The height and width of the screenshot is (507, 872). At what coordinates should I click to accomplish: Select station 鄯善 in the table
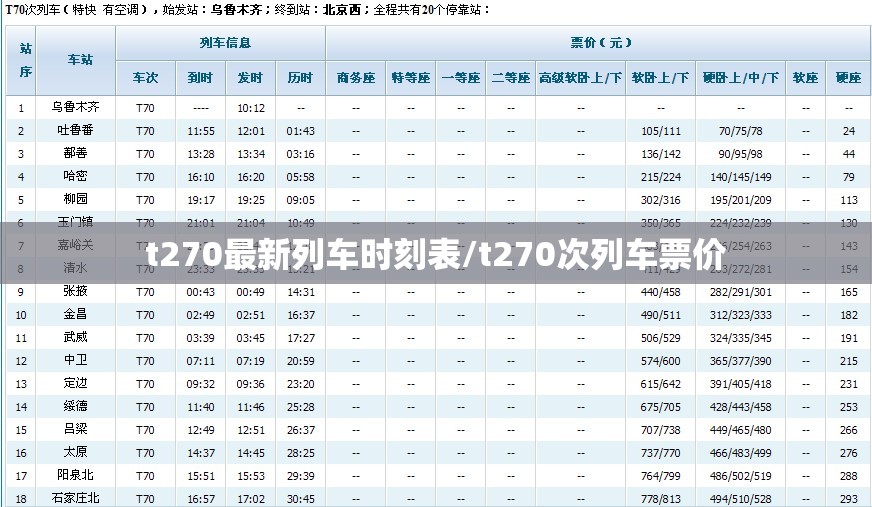click(x=76, y=153)
